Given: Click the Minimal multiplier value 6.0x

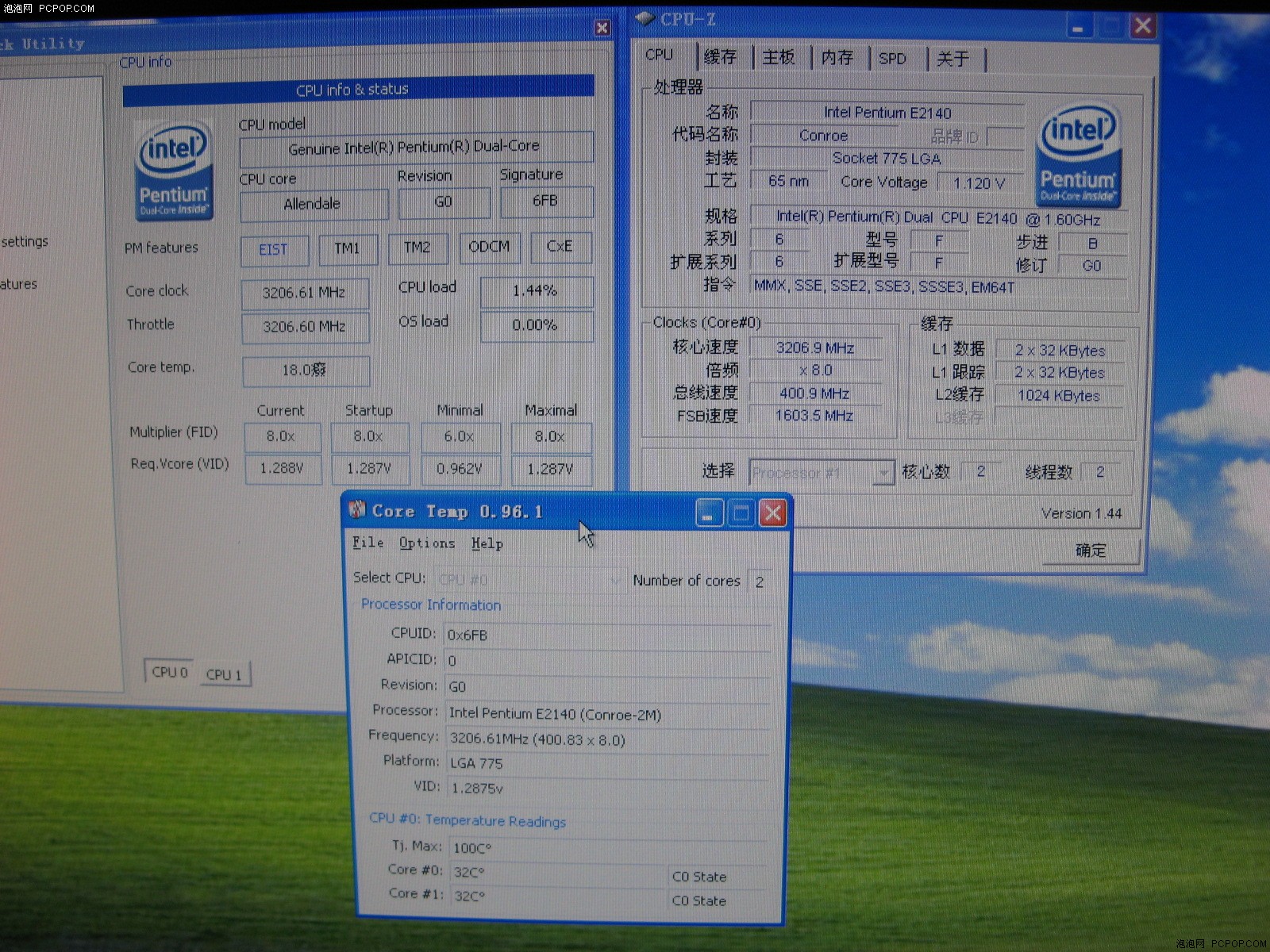Looking at the screenshot, I should (x=460, y=436).
